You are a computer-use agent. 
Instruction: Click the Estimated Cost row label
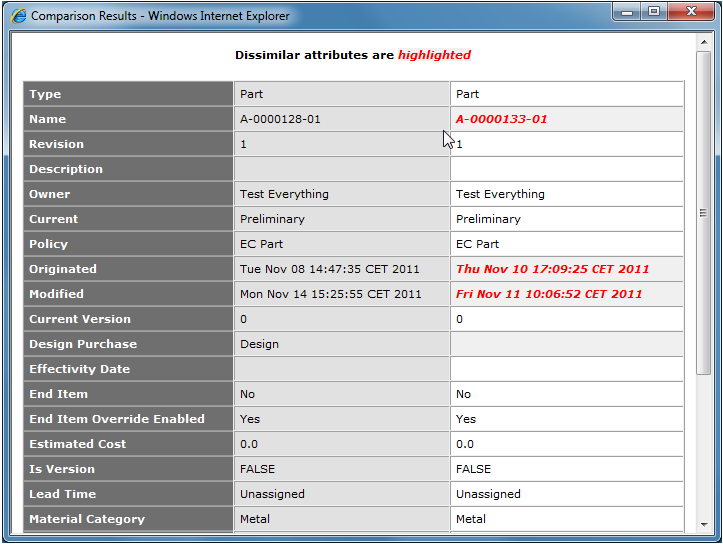tap(77, 444)
